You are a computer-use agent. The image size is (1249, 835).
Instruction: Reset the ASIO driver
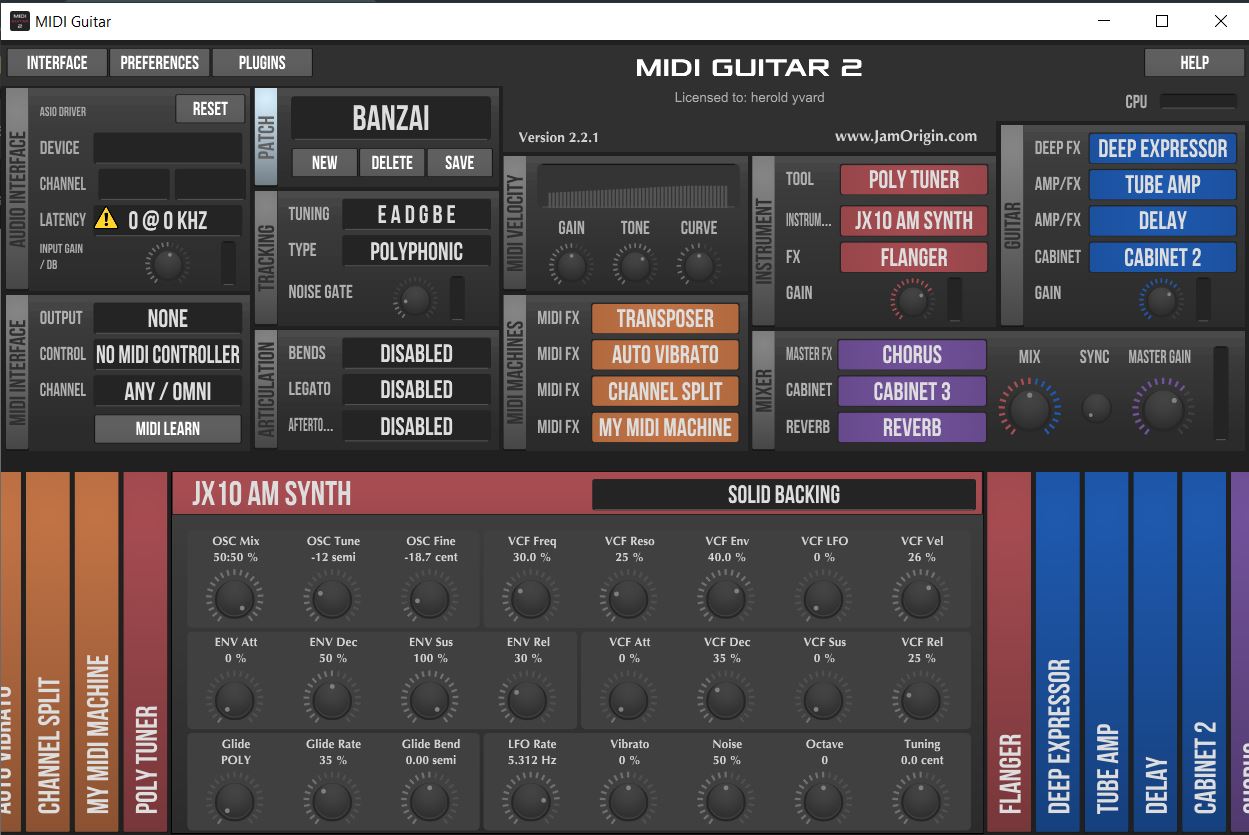(209, 108)
